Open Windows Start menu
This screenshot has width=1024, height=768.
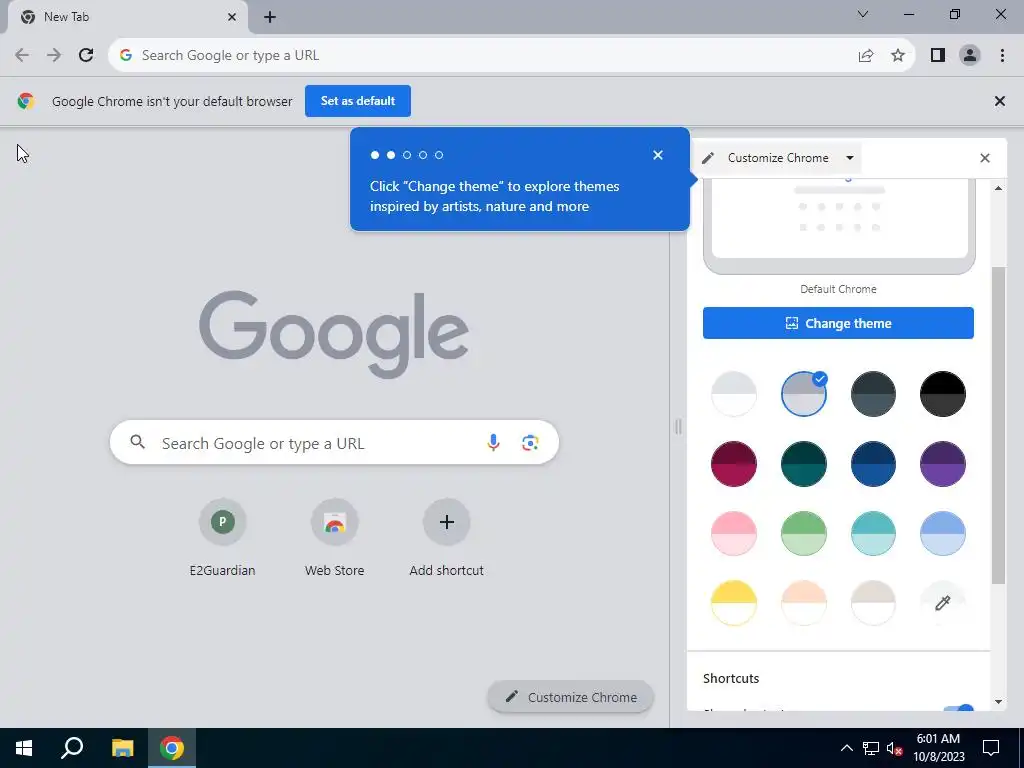(24, 748)
